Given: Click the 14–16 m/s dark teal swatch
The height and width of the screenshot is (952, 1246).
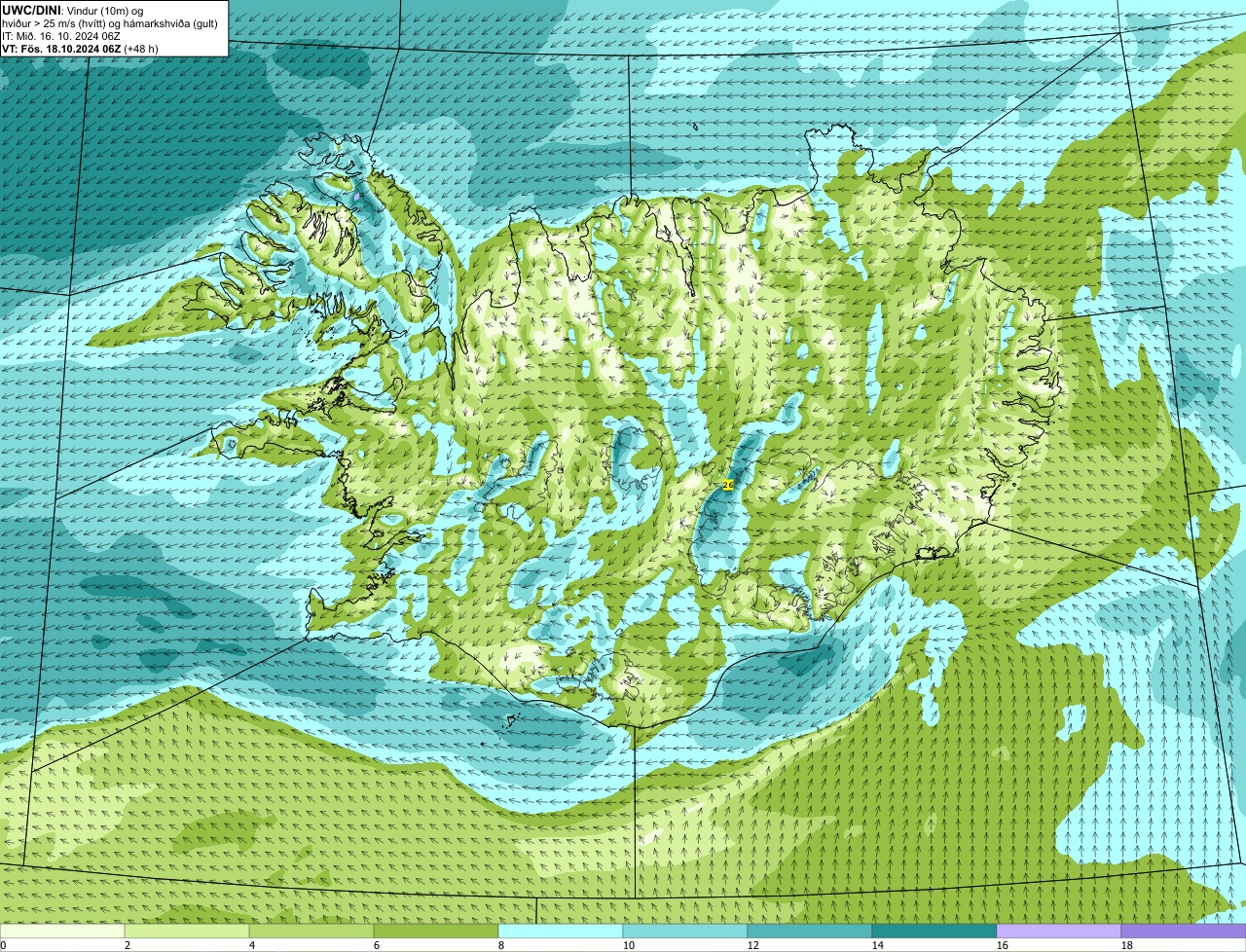Looking at the screenshot, I should point(934,932).
